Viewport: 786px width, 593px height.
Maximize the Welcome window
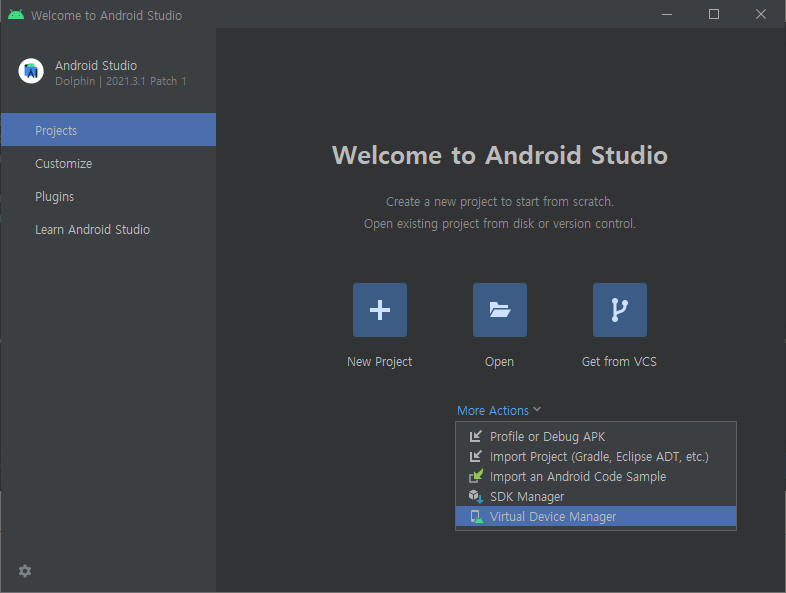(714, 14)
